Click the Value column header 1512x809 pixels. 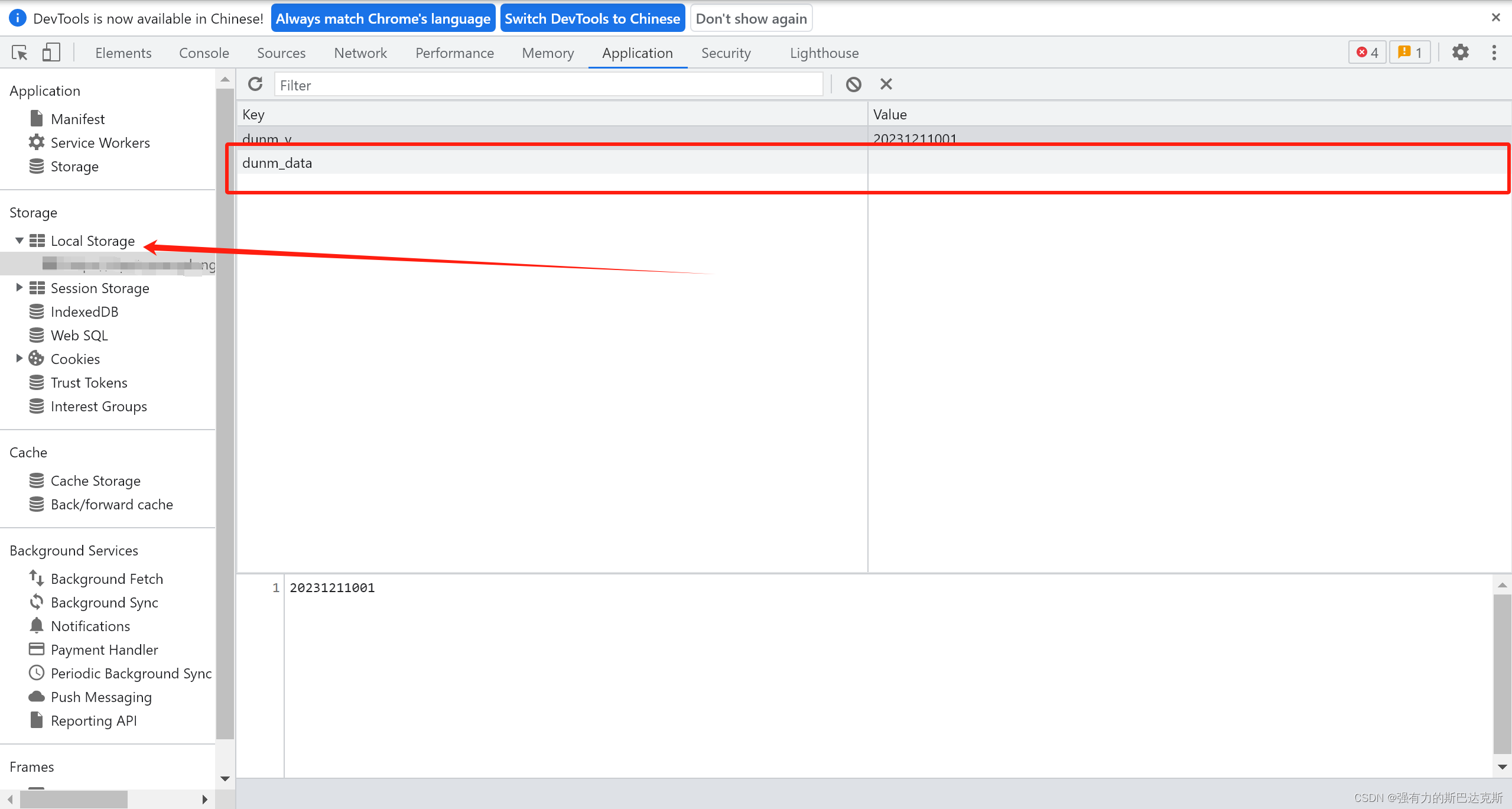point(1189,114)
